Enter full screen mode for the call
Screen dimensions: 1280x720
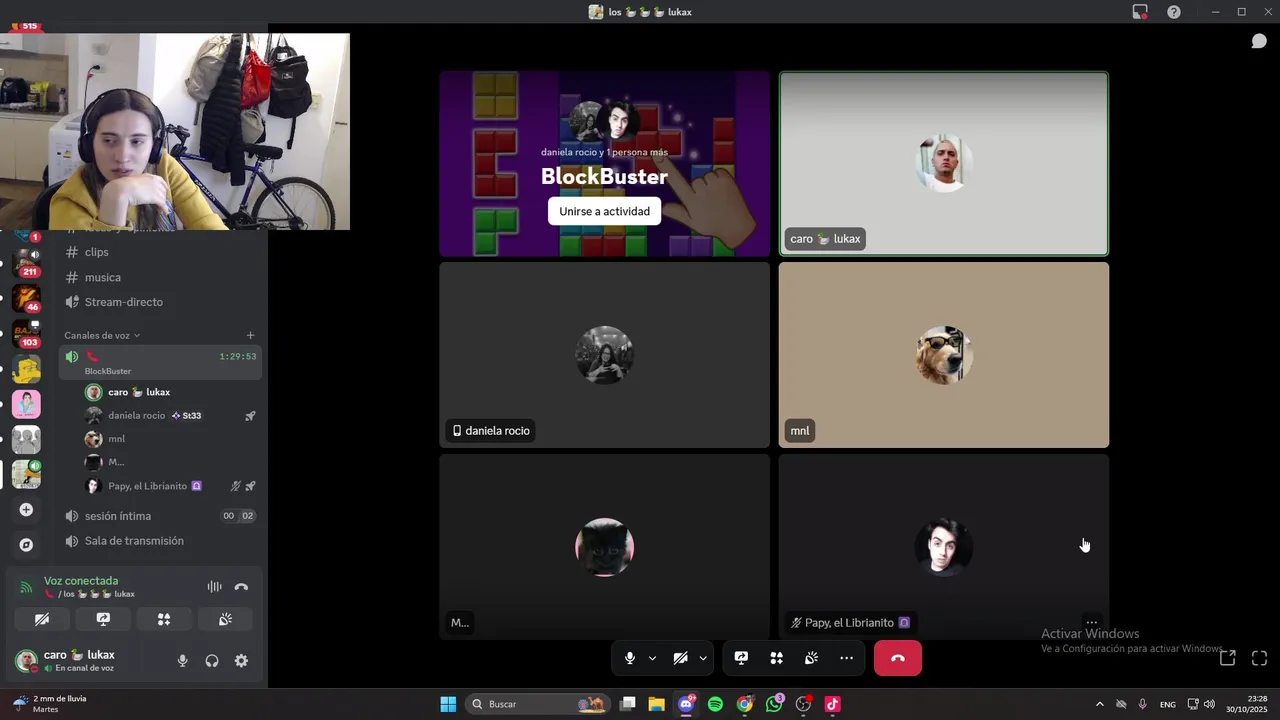click(1259, 657)
